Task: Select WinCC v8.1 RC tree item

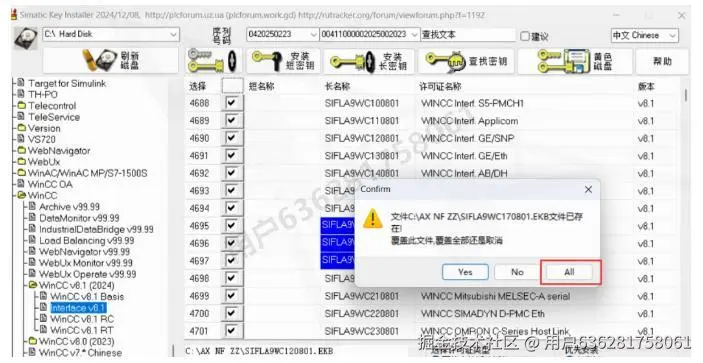Action: (x=82, y=319)
